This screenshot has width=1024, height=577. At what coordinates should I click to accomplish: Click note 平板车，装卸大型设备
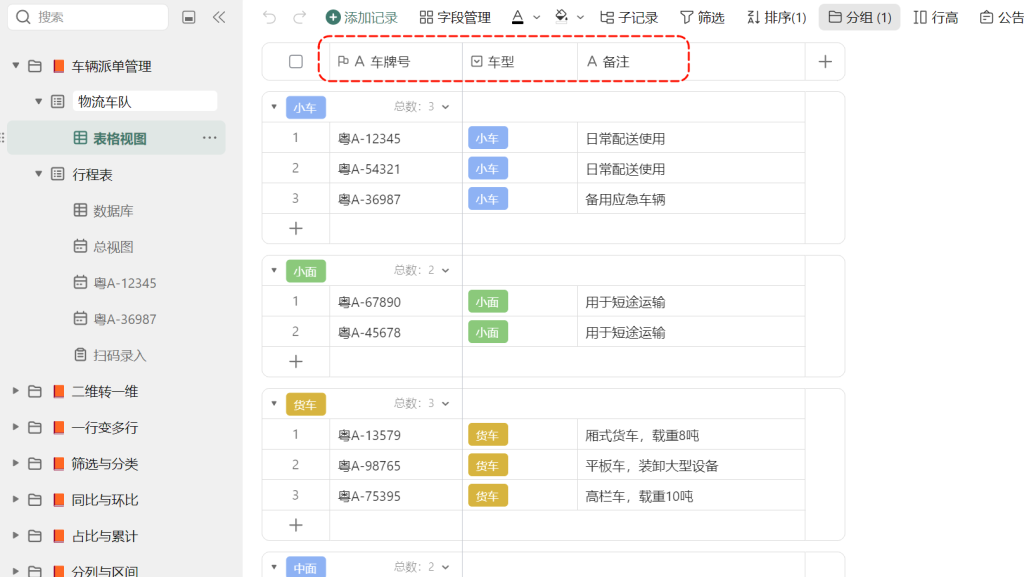(652, 465)
